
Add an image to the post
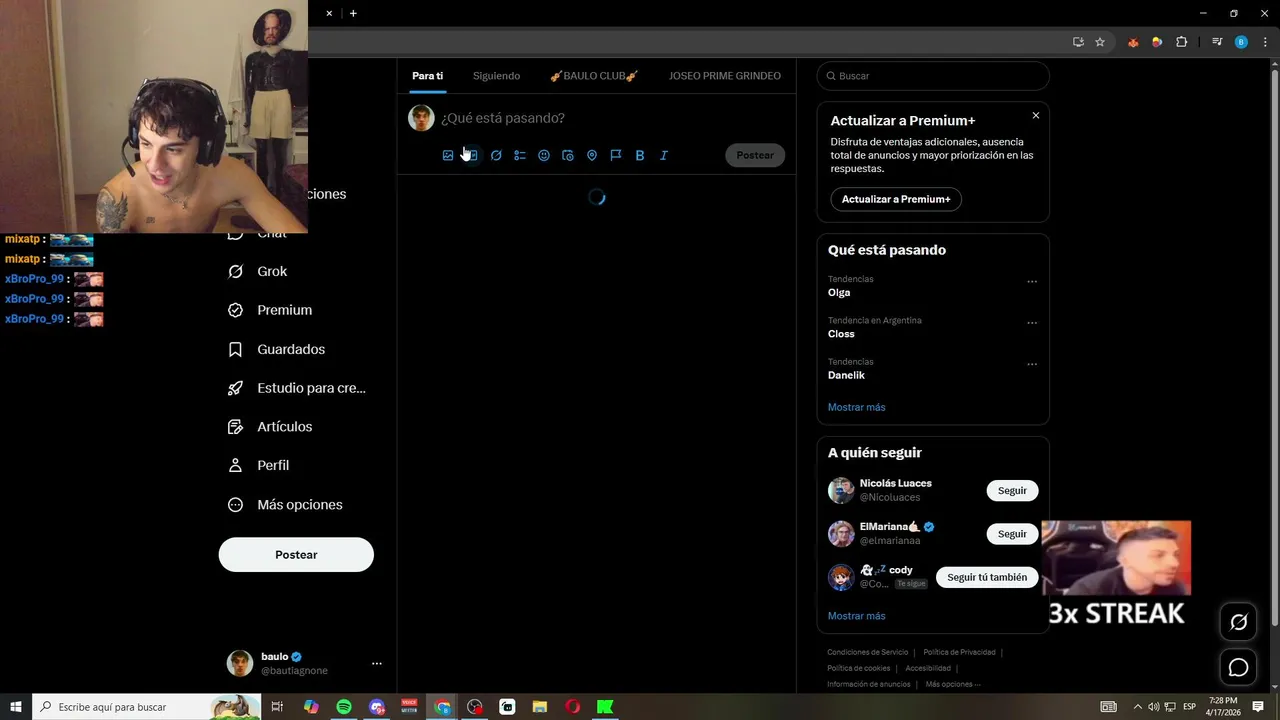(448, 155)
